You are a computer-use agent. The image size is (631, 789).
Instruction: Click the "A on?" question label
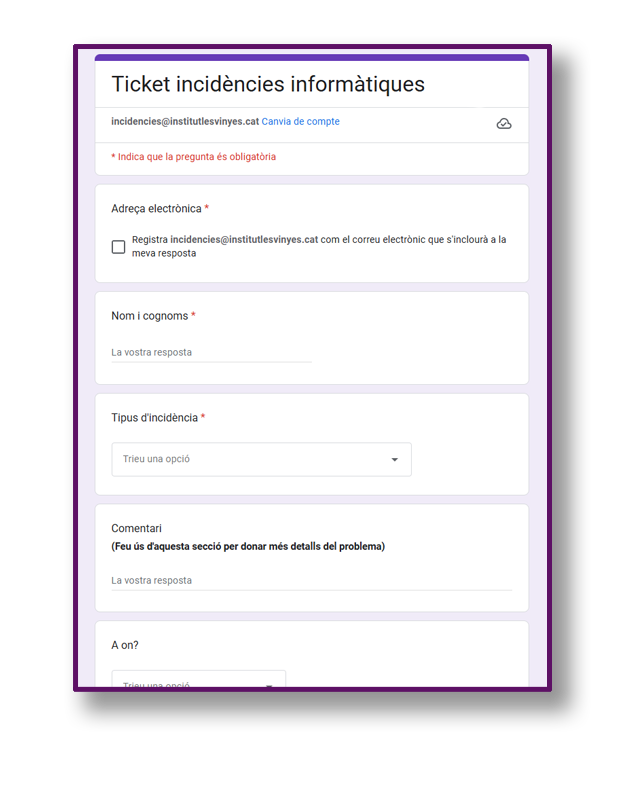pos(125,646)
